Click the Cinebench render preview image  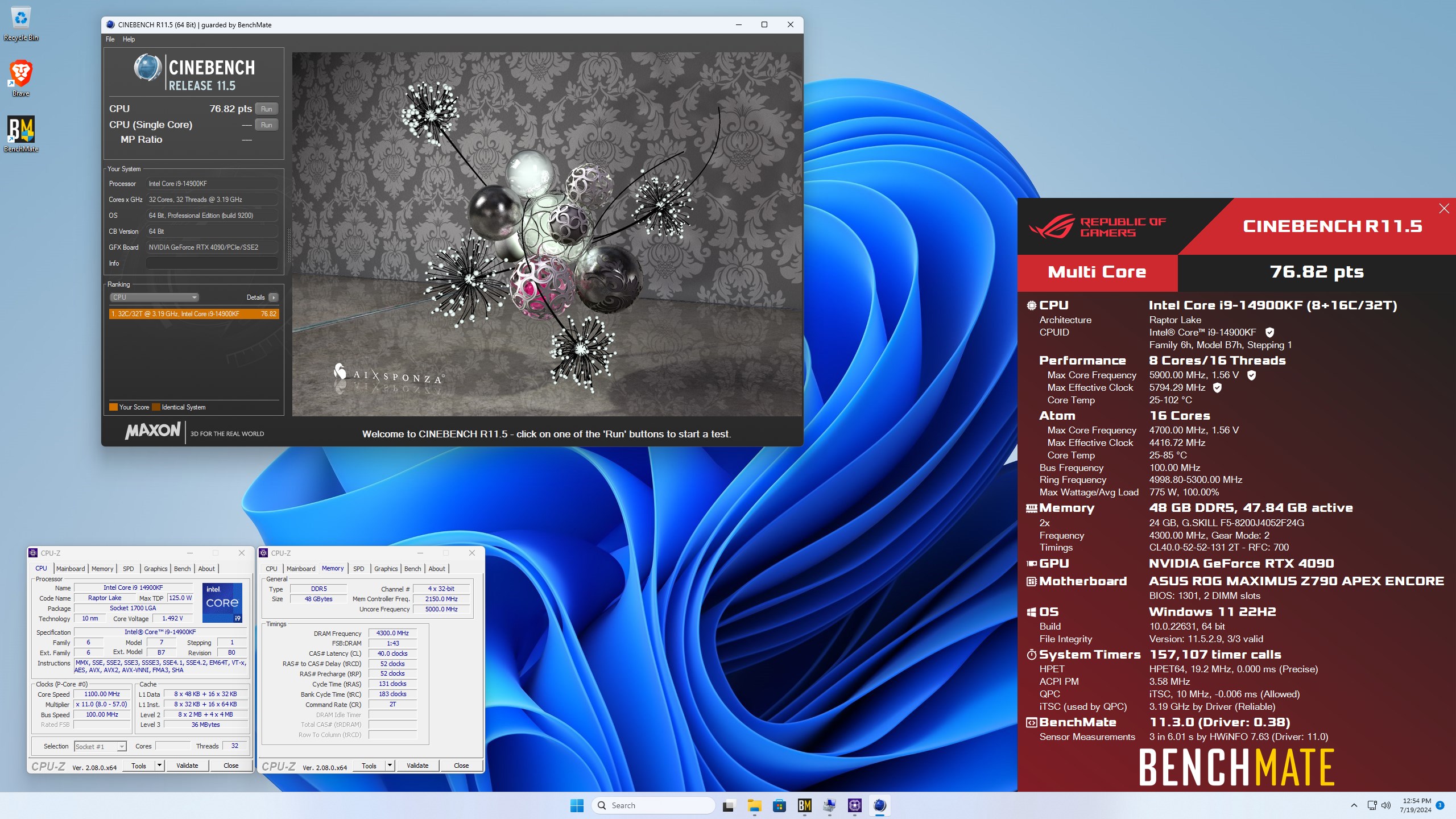coord(547,234)
